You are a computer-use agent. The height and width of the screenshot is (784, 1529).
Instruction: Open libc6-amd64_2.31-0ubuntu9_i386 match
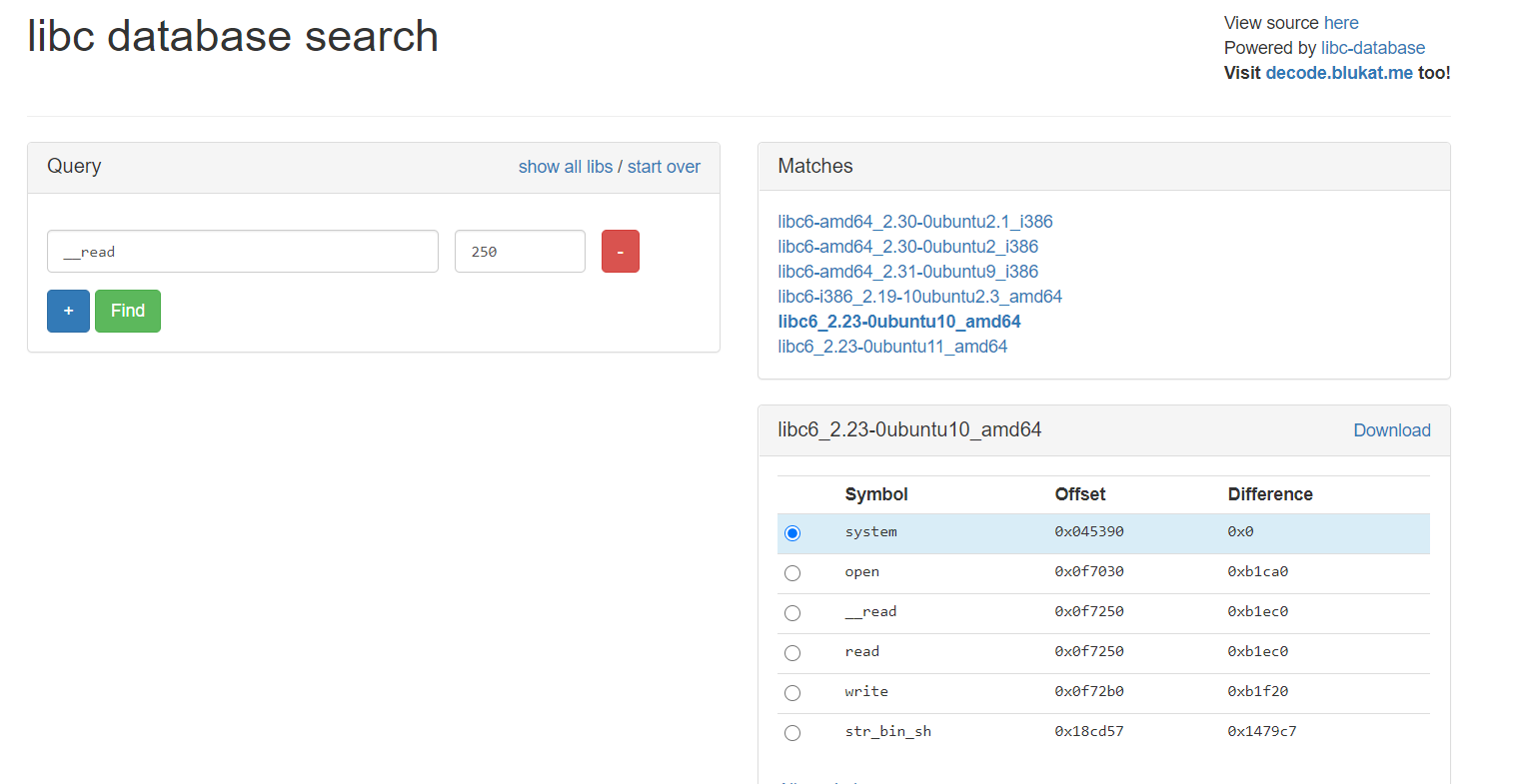(907, 272)
